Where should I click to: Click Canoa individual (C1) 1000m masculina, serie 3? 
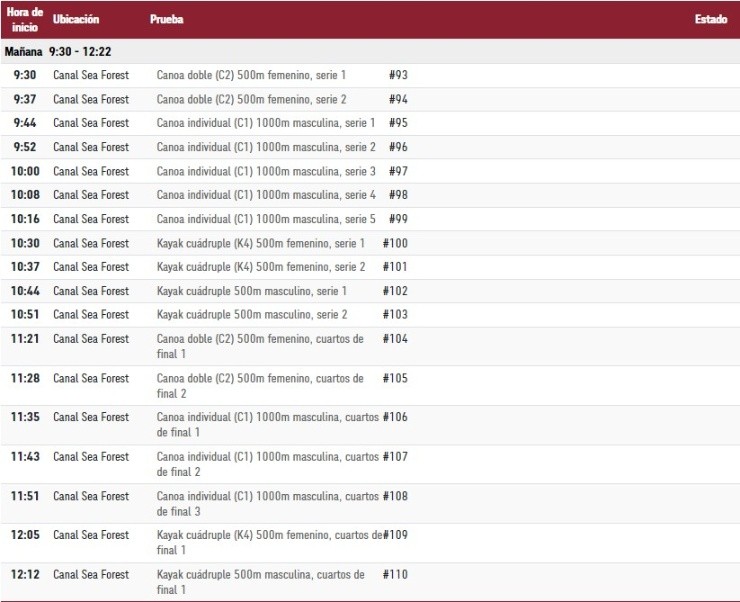point(266,171)
